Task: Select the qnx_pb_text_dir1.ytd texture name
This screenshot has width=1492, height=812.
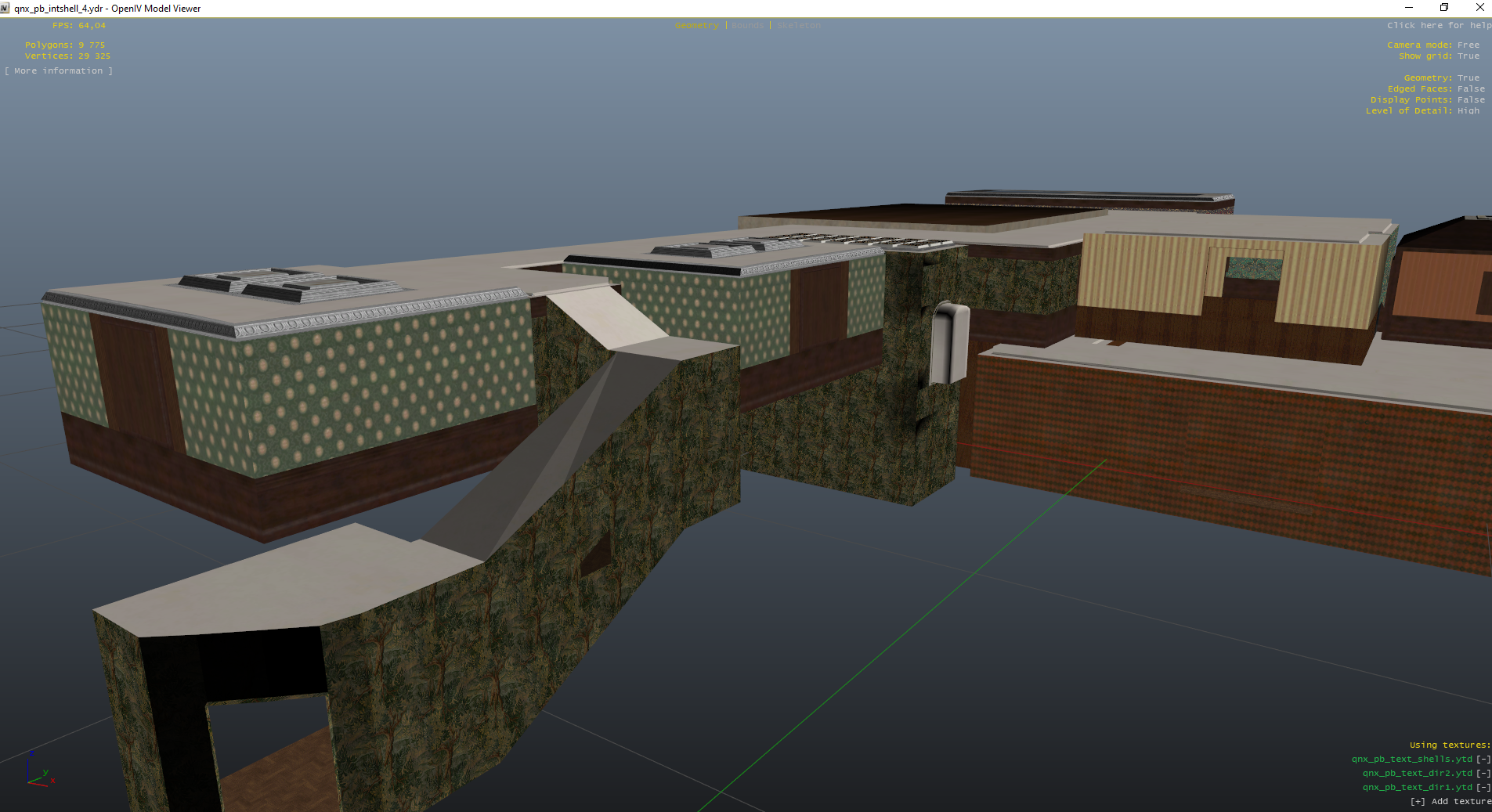Action: click(x=1418, y=788)
